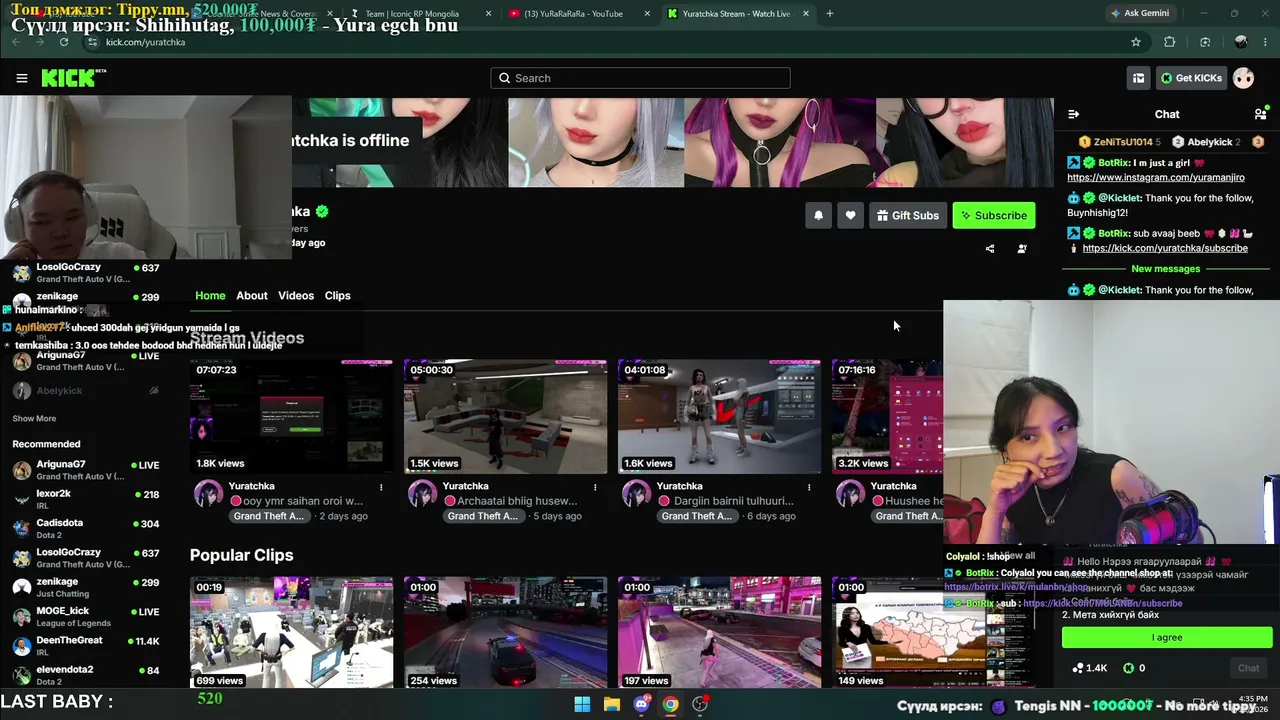Open options for the 07:07:23 stream video
The image size is (1280, 720).
[381, 487]
